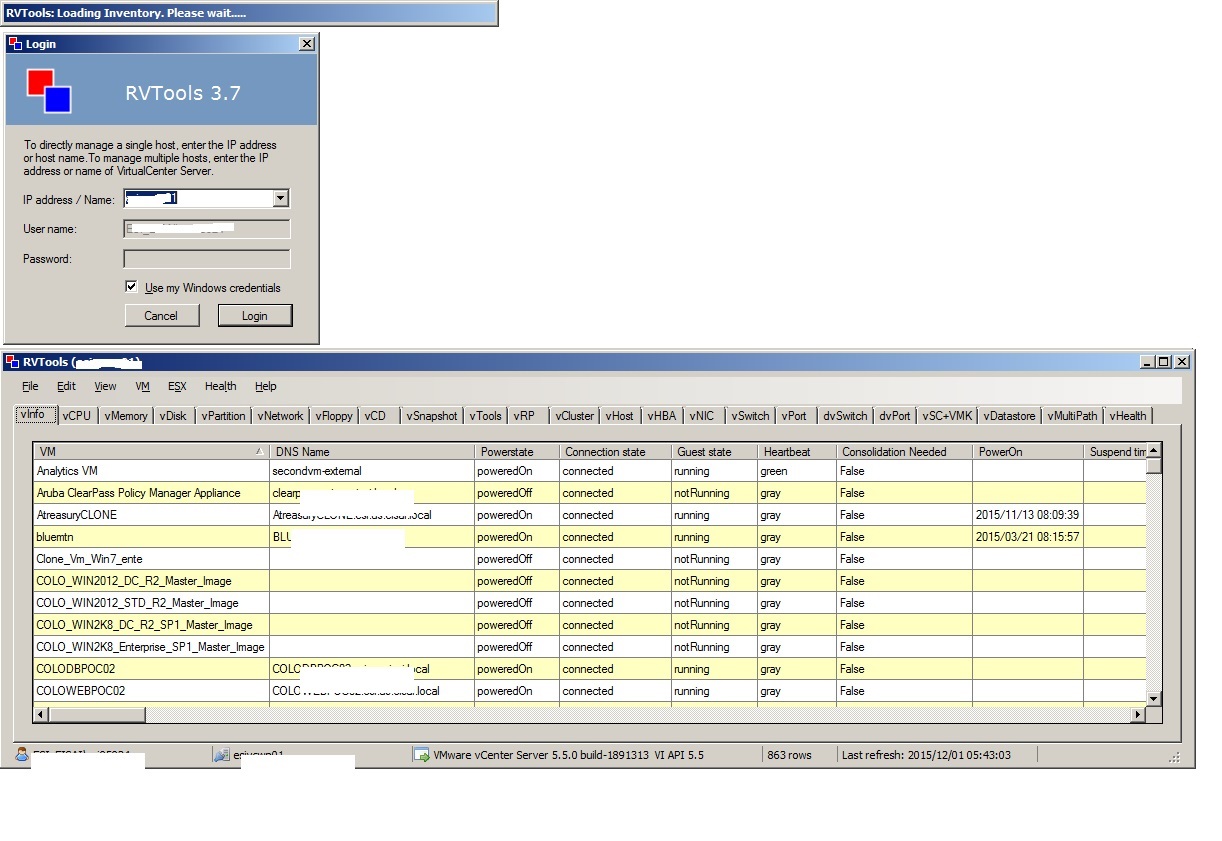Viewport: 1222px width, 841px height.
Task: Open the IP address / Name dropdown
Action: click(x=281, y=199)
